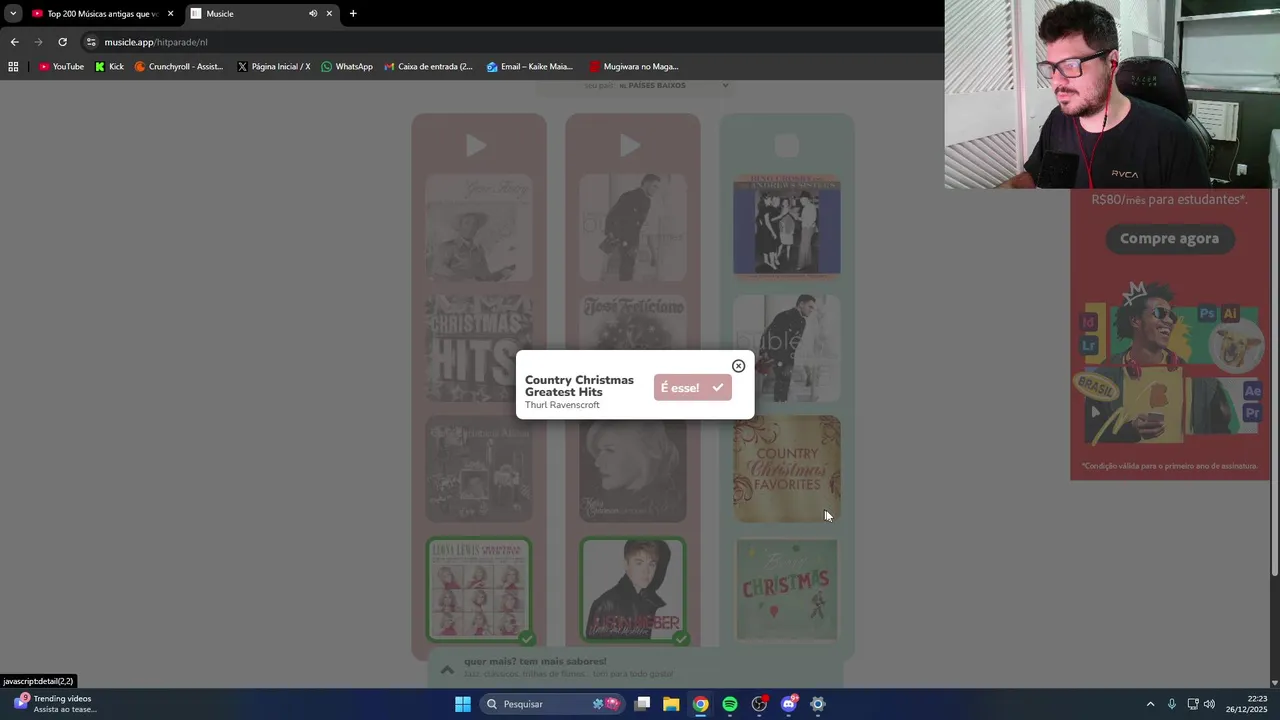This screenshot has width=1280, height=720.
Task: Pick the Bublé album in second column
Action: (x=633, y=227)
